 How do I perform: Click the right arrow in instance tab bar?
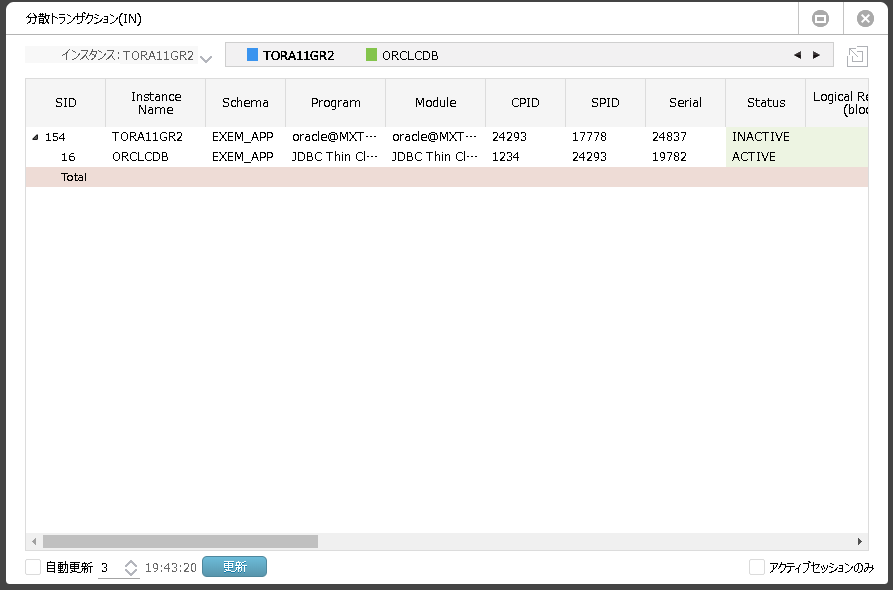coord(816,55)
